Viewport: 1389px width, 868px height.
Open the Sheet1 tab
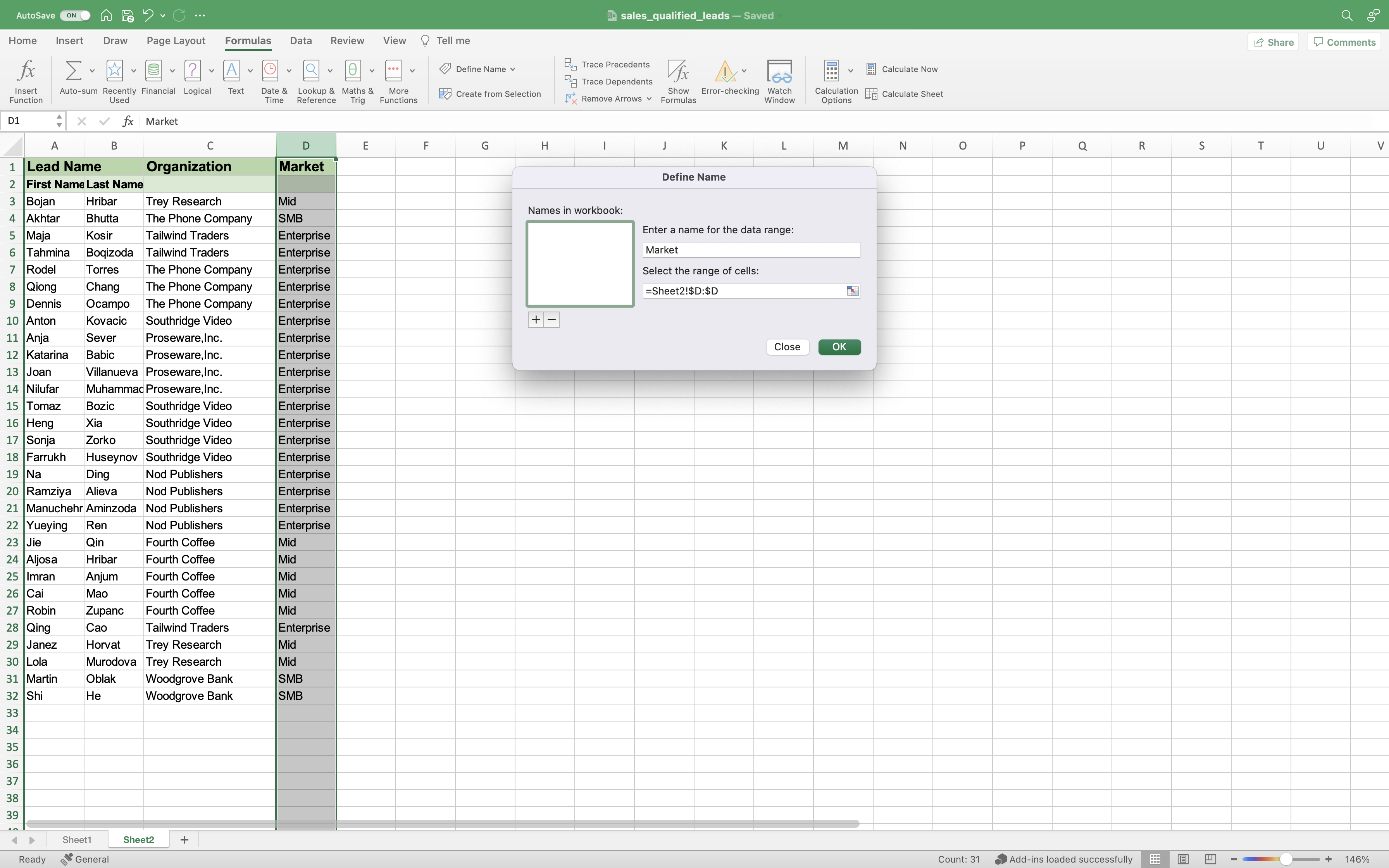pos(76,839)
